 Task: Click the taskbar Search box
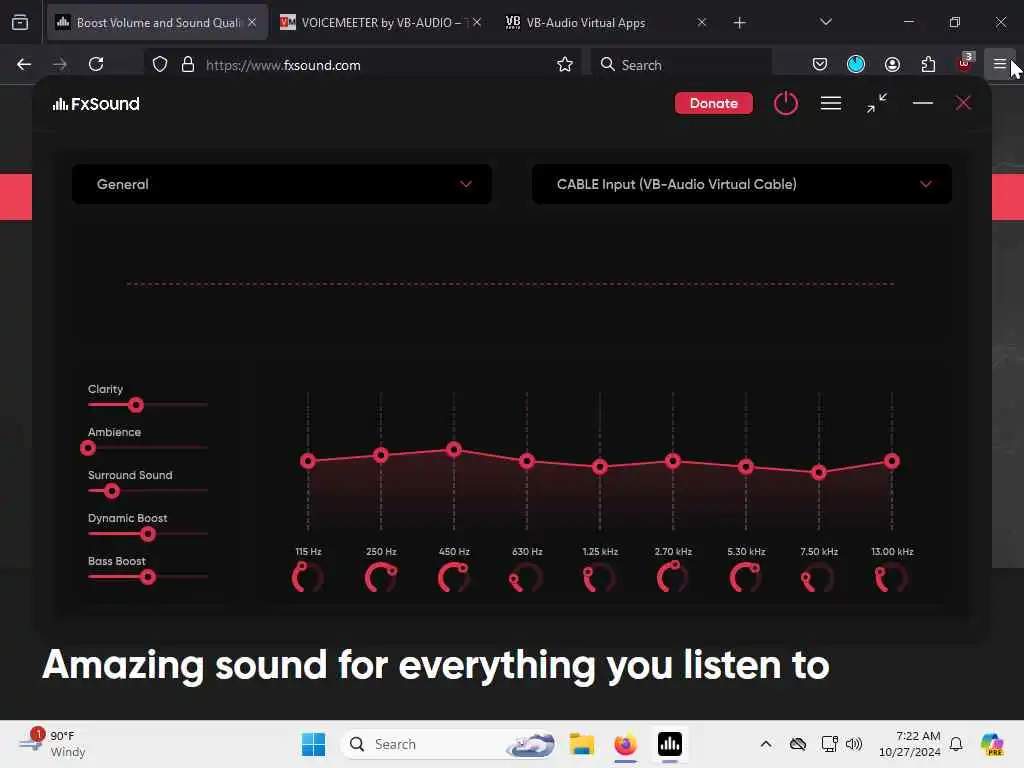pyautogui.click(x=451, y=744)
